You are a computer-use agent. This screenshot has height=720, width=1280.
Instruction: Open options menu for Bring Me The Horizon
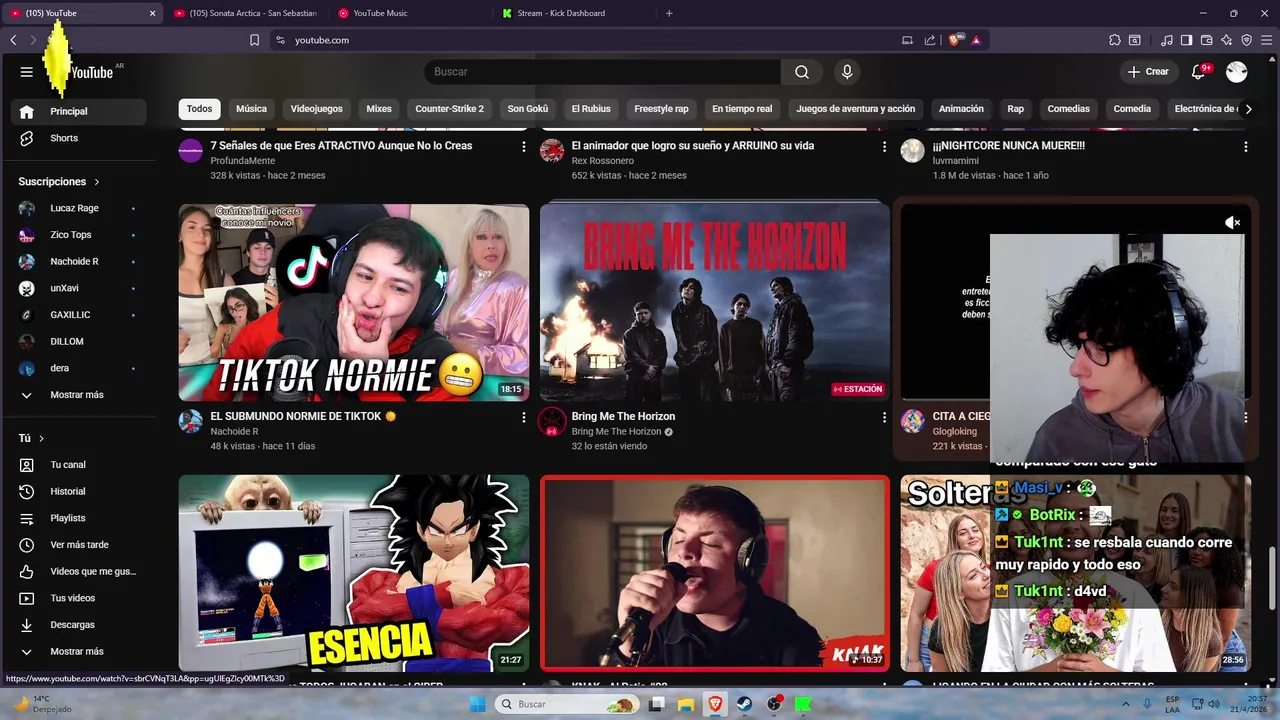pos(884,417)
